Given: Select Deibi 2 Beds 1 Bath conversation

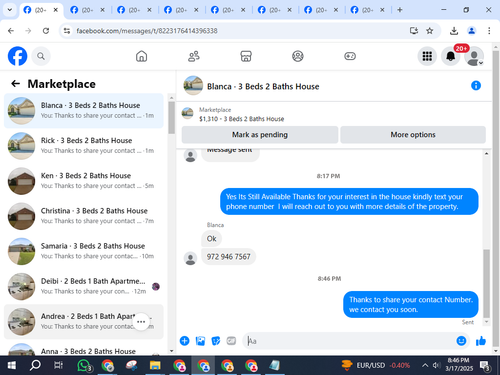Looking at the screenshot, I should (x=84, y=286).
